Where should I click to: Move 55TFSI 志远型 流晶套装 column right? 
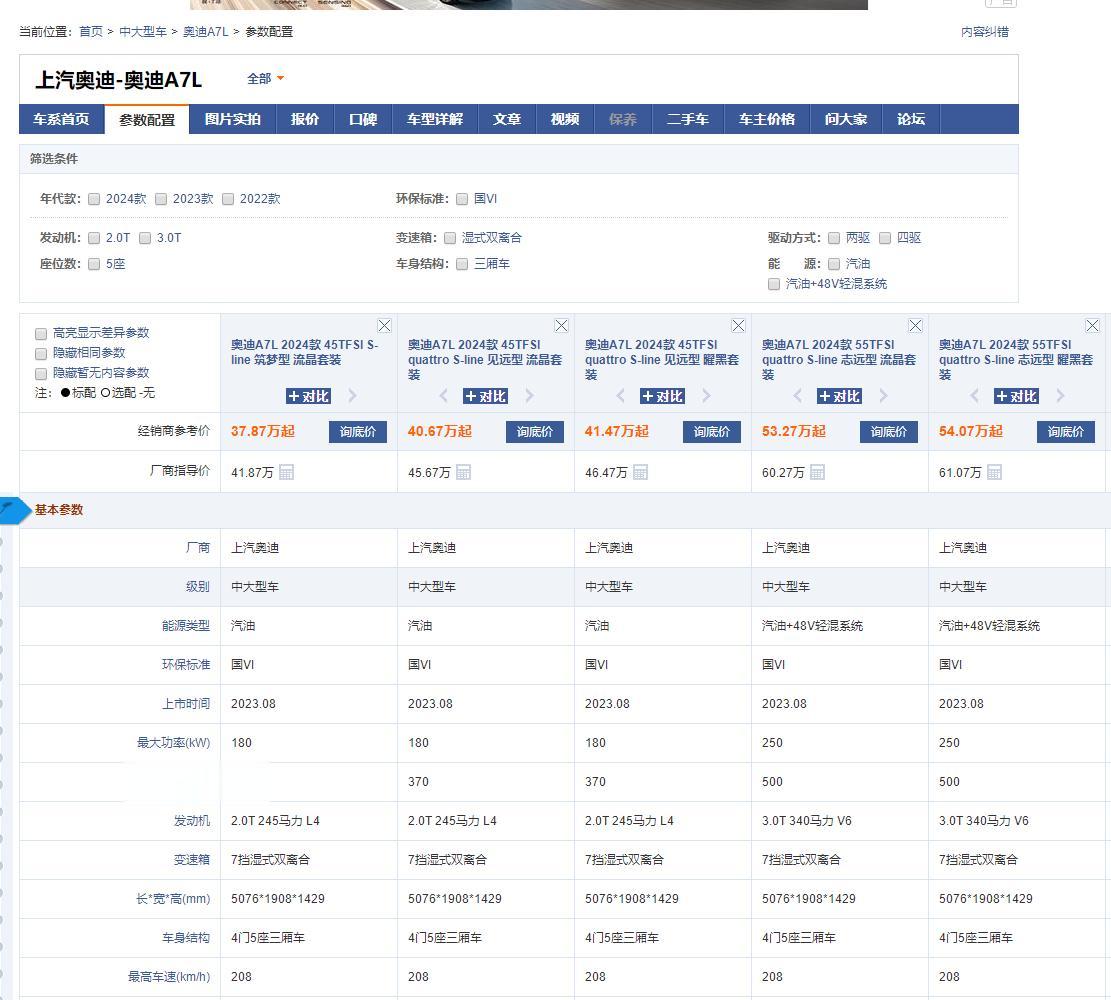coord(884,396)
